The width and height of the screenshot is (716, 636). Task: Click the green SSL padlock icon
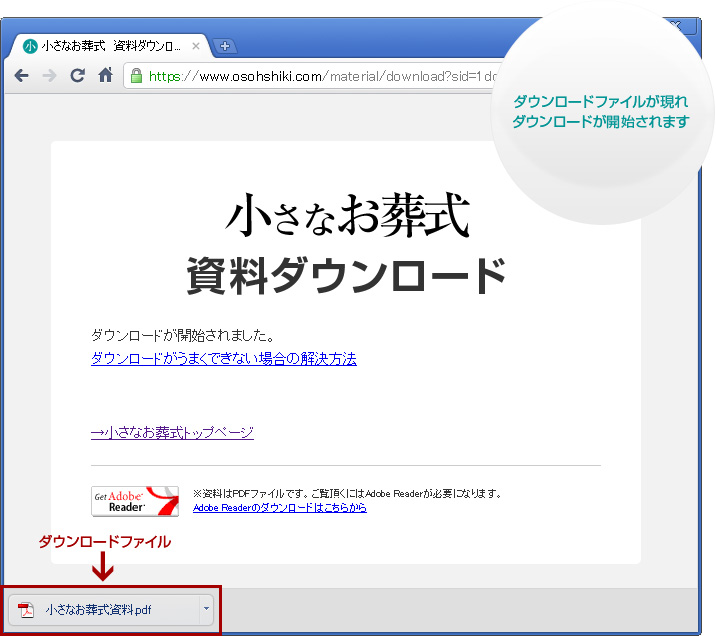click(x=136, y=75)
